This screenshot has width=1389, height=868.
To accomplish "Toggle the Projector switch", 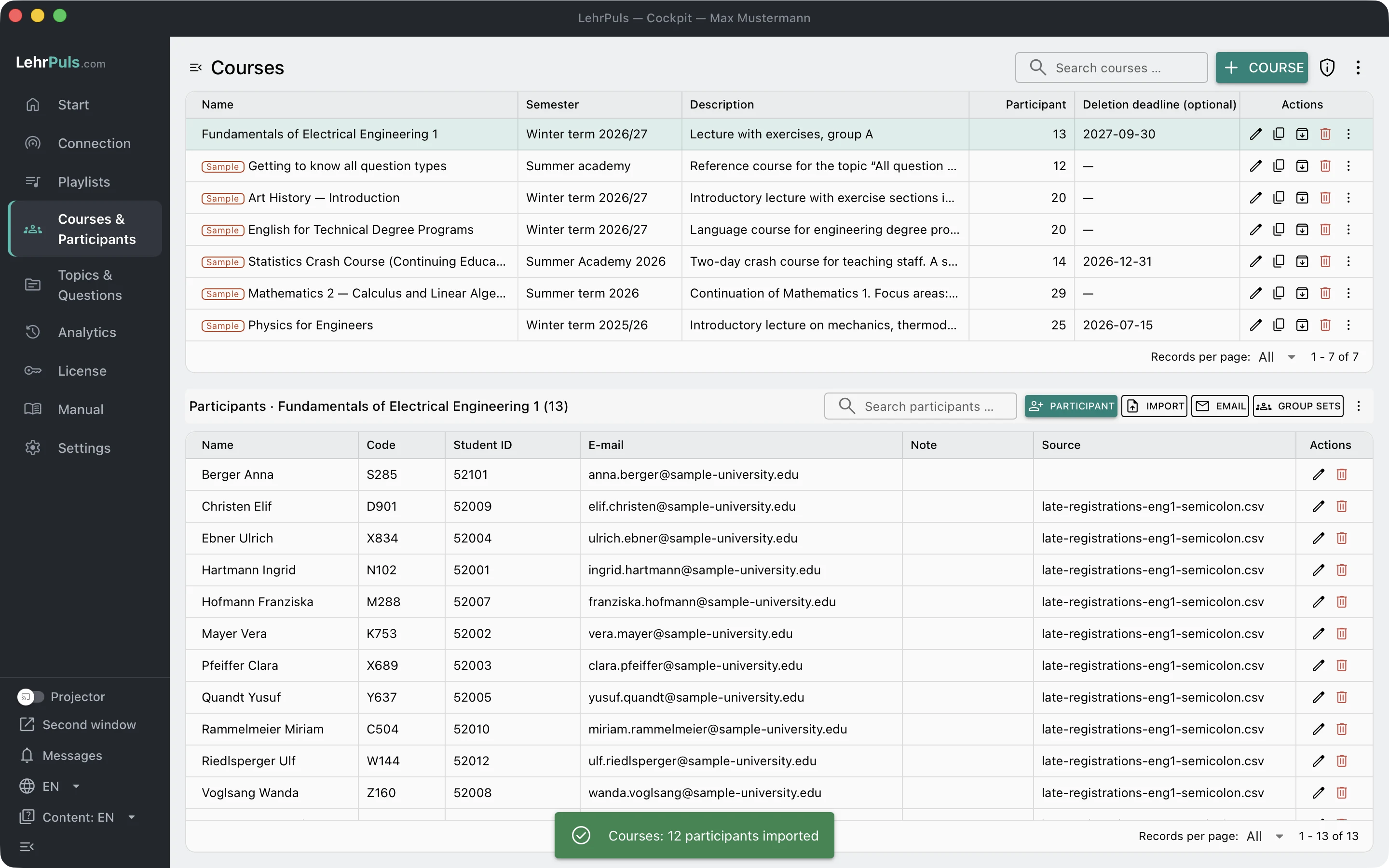I will tap(30, 696).
